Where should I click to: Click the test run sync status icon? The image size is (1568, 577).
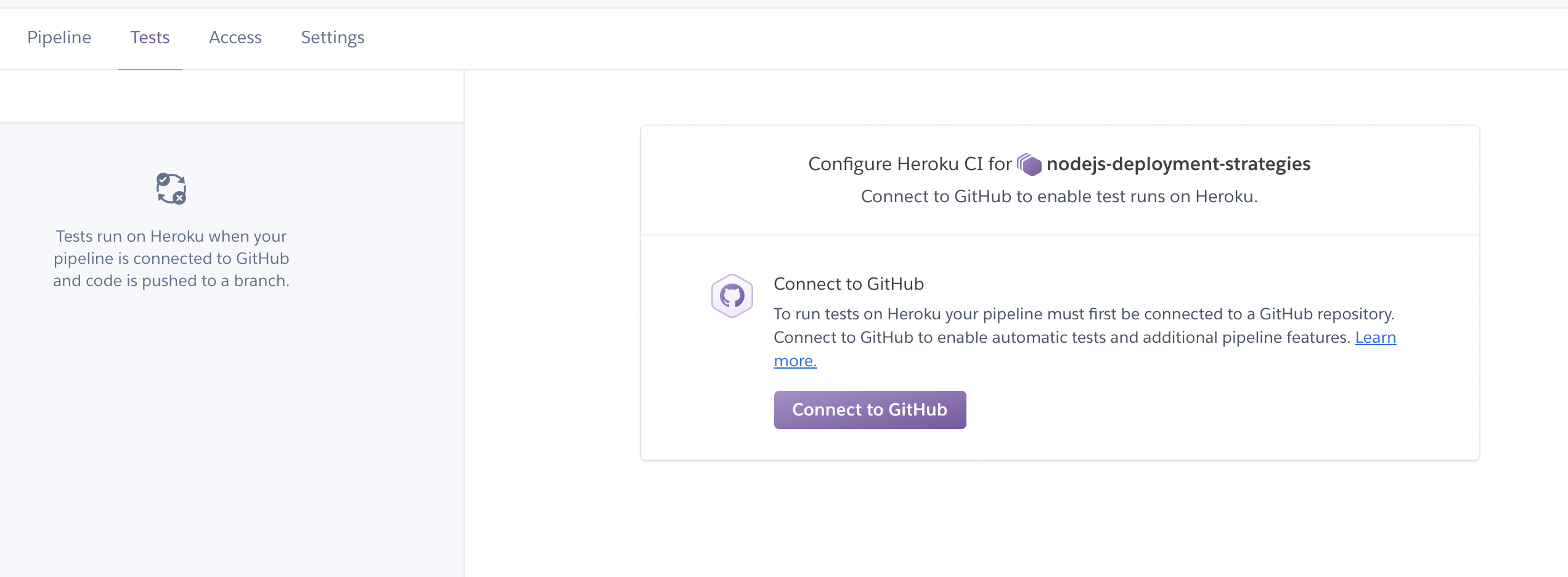click(x=171, y=189)
